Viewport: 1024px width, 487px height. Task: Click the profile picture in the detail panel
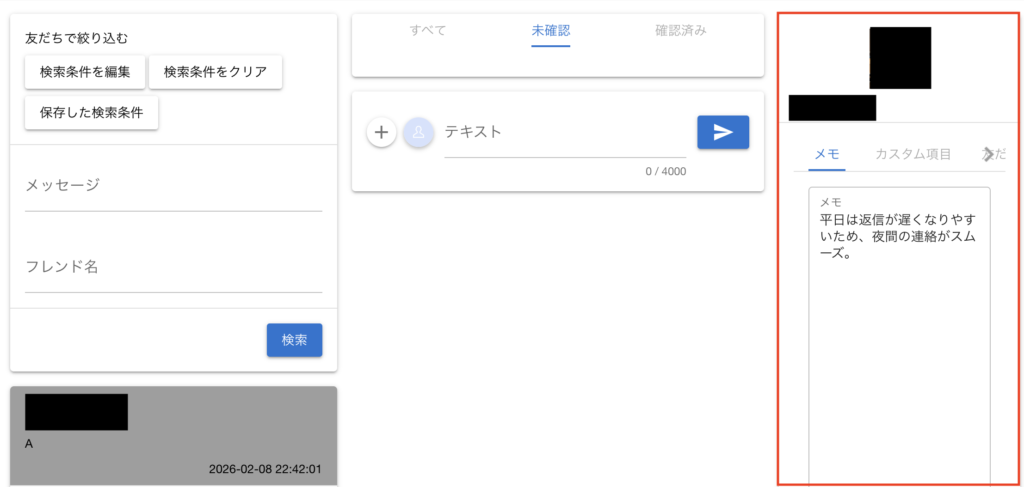tap(900, 58)
